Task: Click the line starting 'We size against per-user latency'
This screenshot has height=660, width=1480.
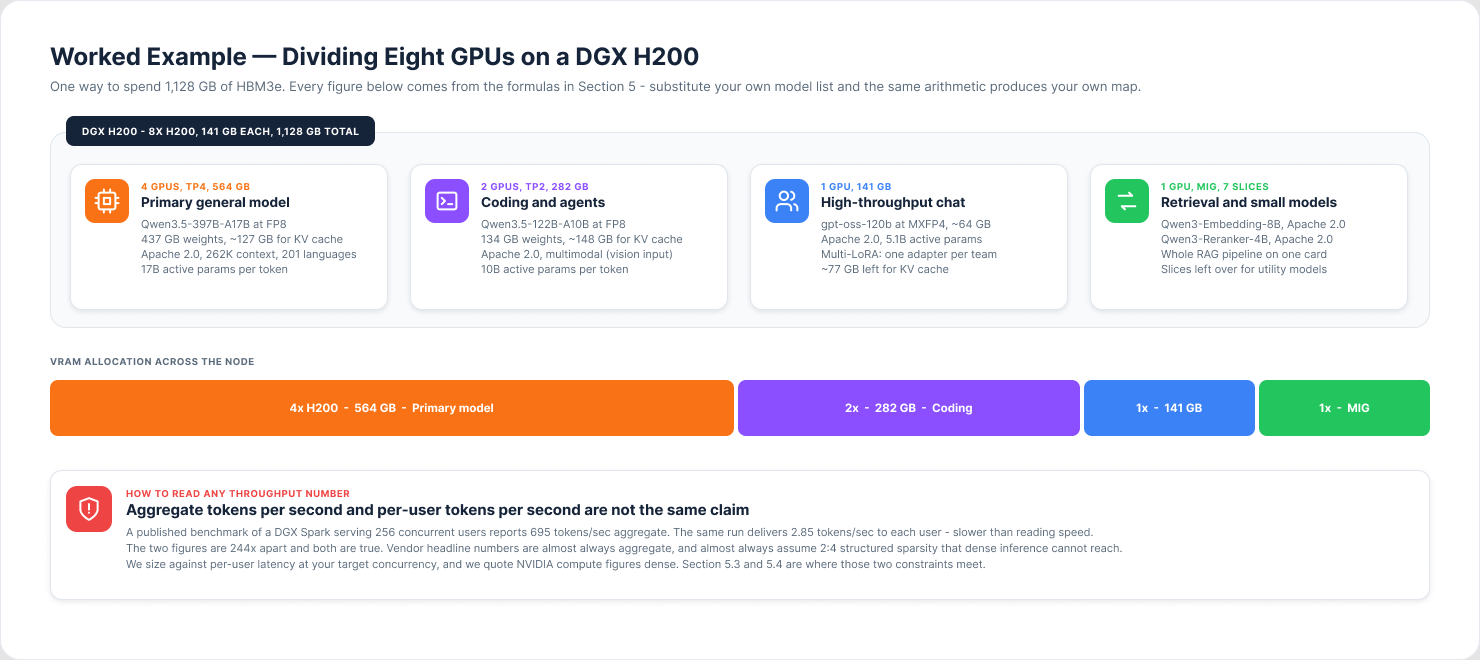Action: point(556,564)
